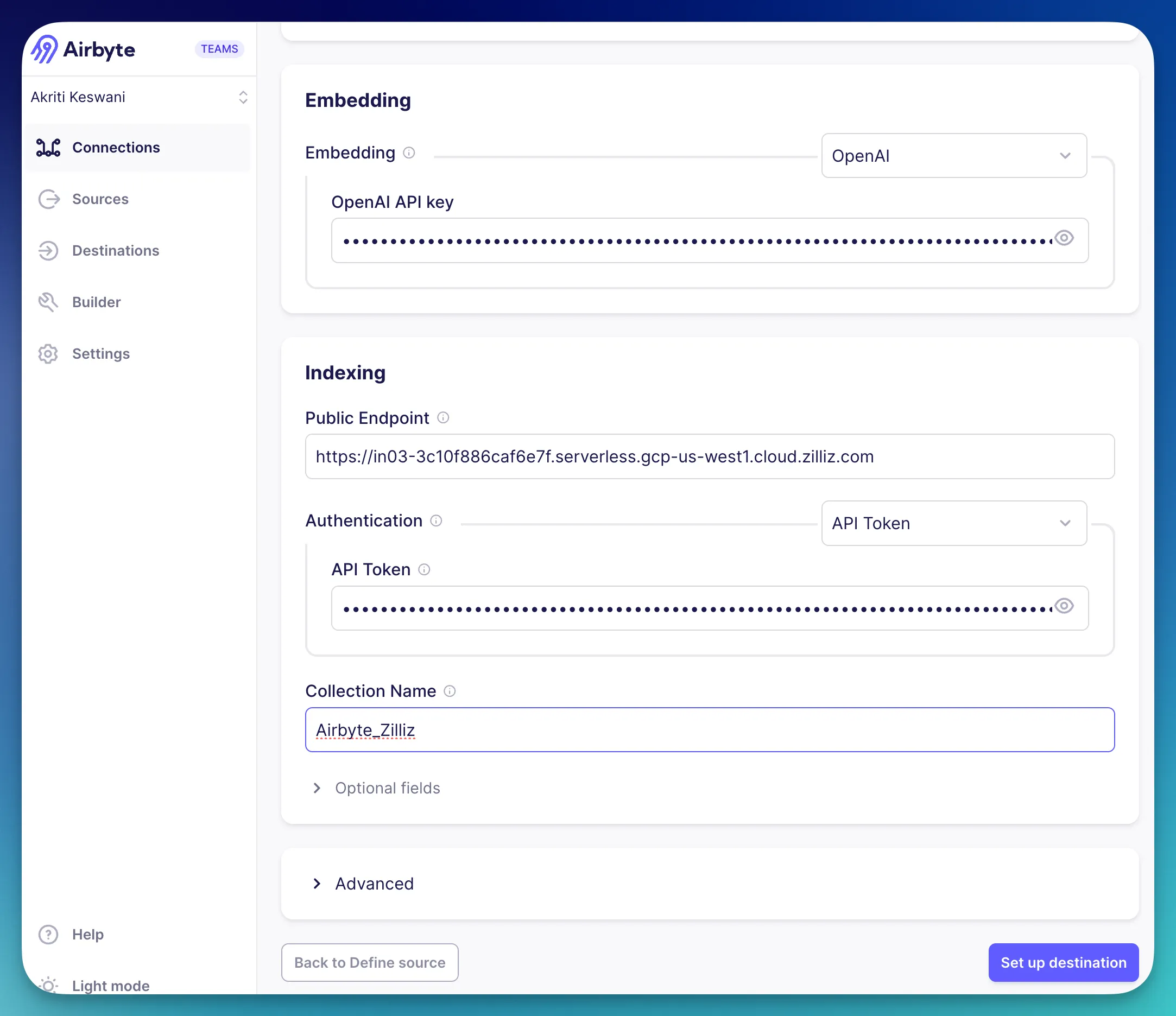The width and height of the screenshot is (1176, 1016).
Task: Click the Authentication info icon
Action: click(436, 520)
